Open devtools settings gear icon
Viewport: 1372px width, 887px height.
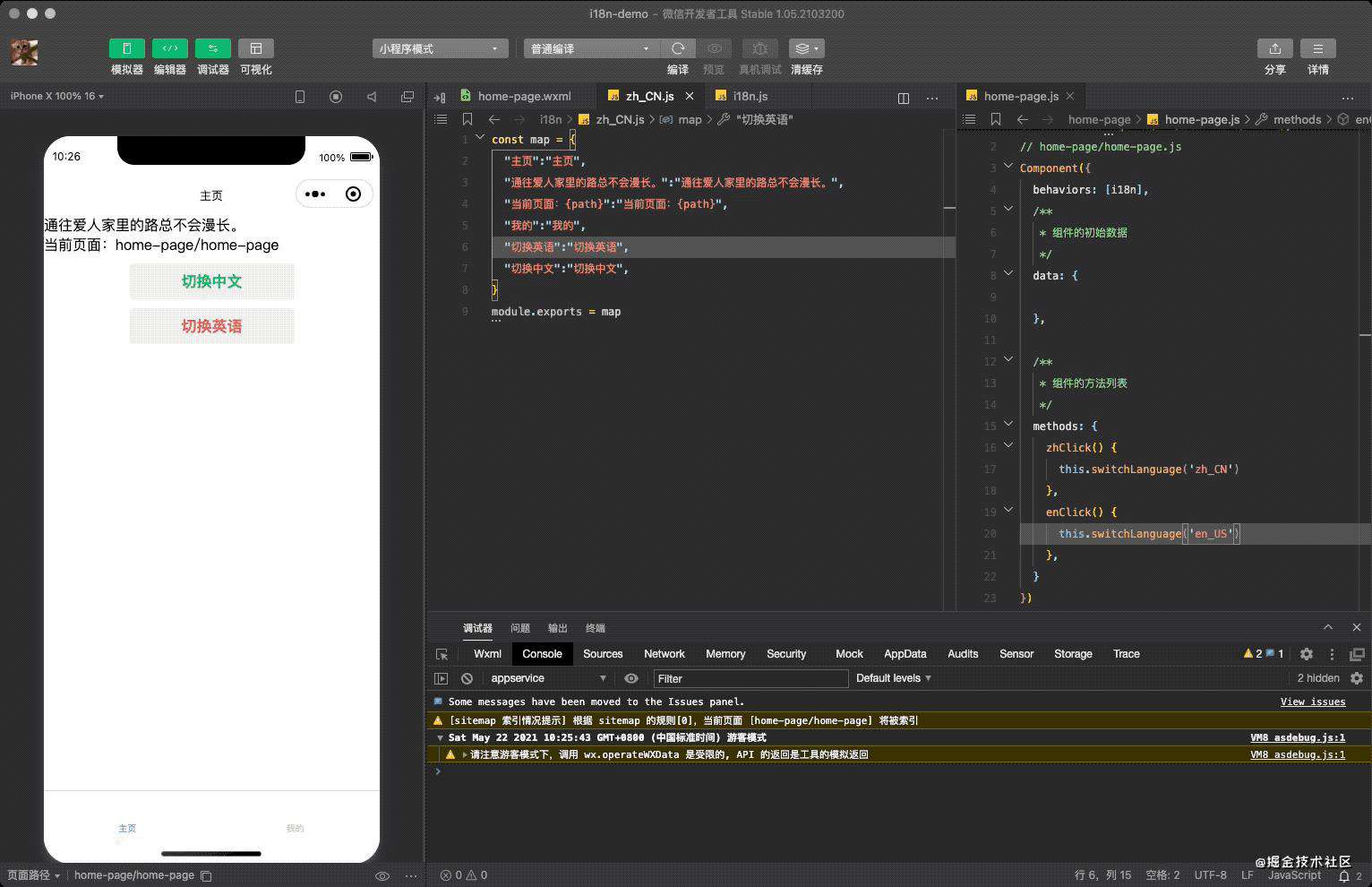tap(1307, 654)
